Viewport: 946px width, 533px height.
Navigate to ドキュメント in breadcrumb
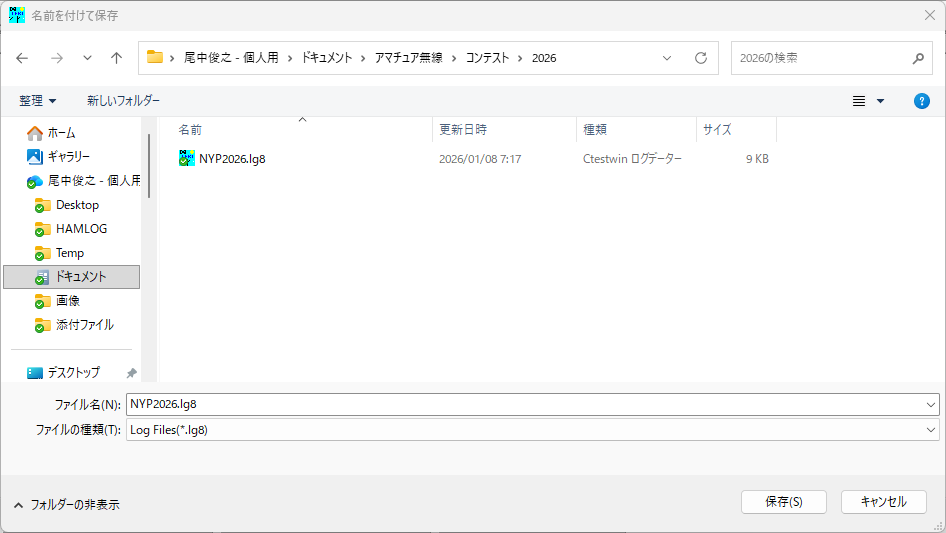click(326, 58)
